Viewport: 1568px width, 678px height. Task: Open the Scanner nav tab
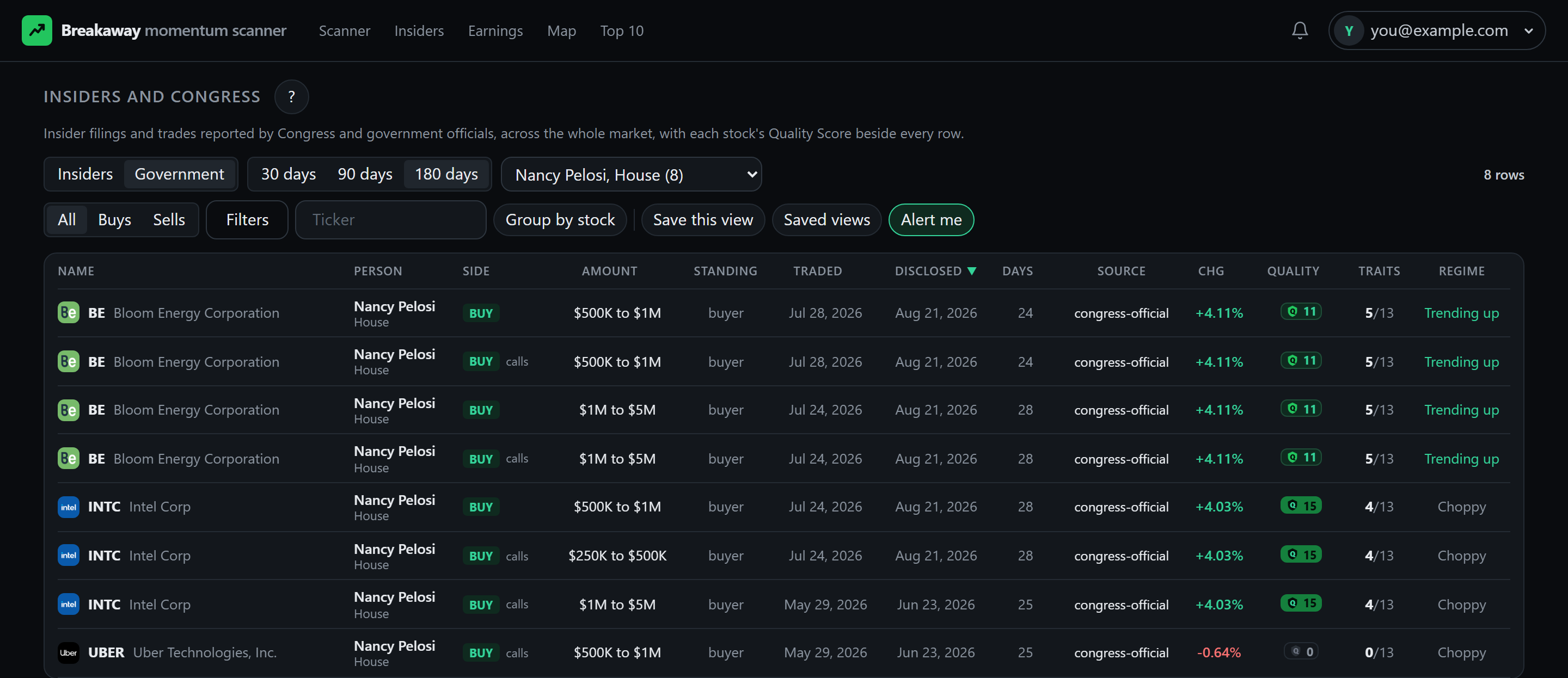345,30
